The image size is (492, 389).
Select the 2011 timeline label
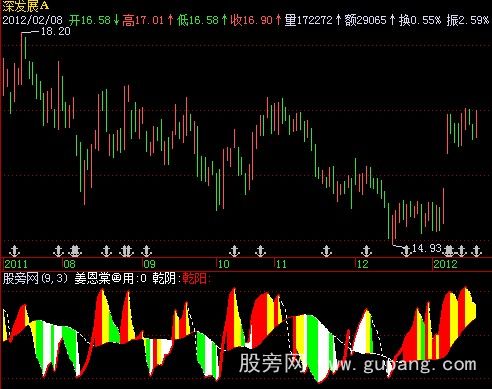[x=16, y=264]
